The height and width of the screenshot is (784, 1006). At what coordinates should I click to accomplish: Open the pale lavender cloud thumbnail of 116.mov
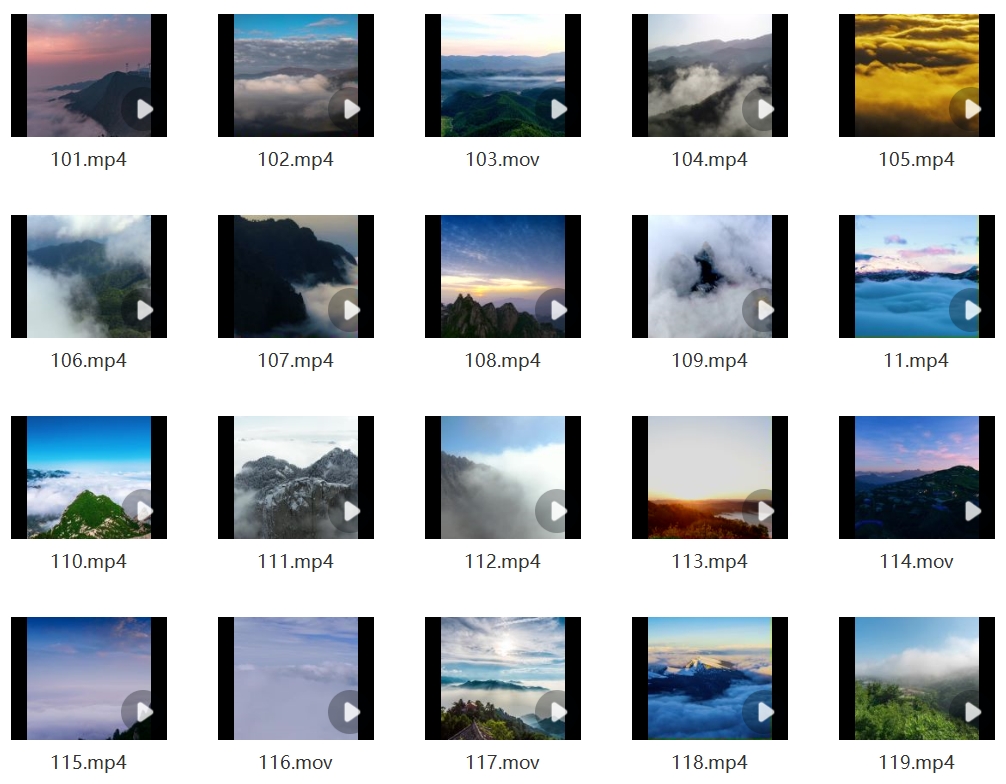296,678
